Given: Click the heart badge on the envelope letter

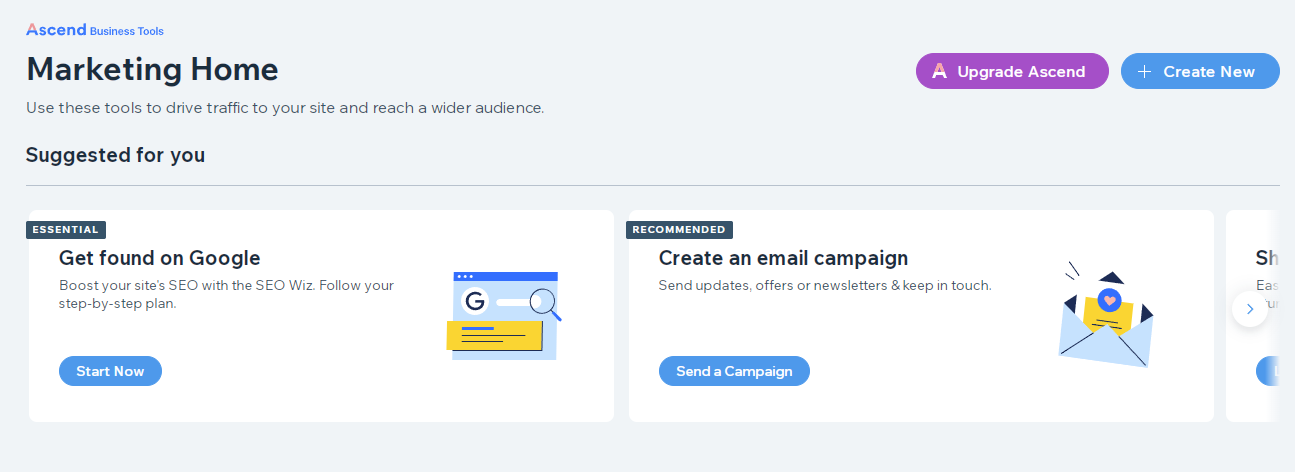Looking at the screenshot, I should (x=1108, y=300).
